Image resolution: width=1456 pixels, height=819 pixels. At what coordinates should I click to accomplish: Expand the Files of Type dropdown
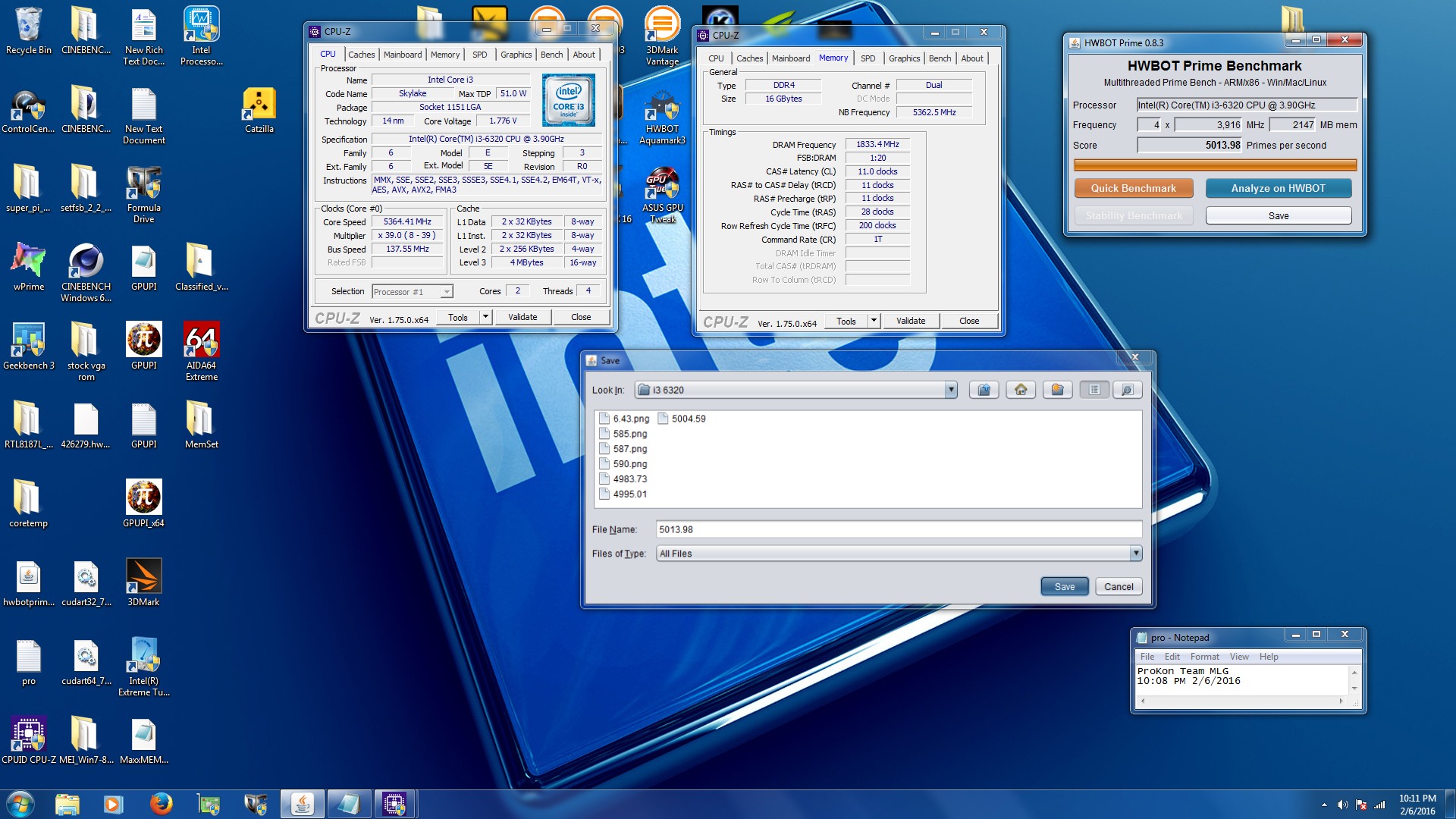click(1135, 554)
